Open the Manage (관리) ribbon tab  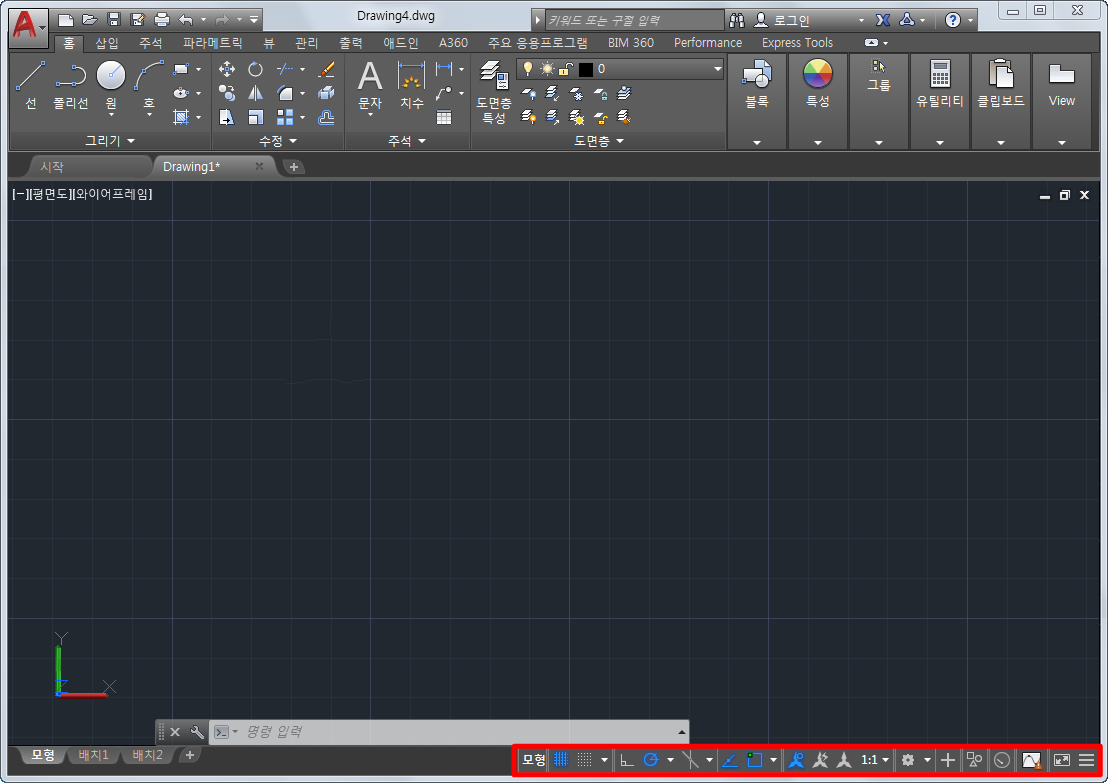[x=306, y=42]
